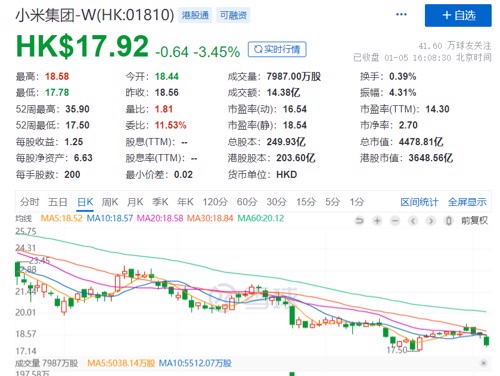This screenshot has width=500, height=376.
Task: Close the volume panel with x icon
Action: (x=483, y=363)
